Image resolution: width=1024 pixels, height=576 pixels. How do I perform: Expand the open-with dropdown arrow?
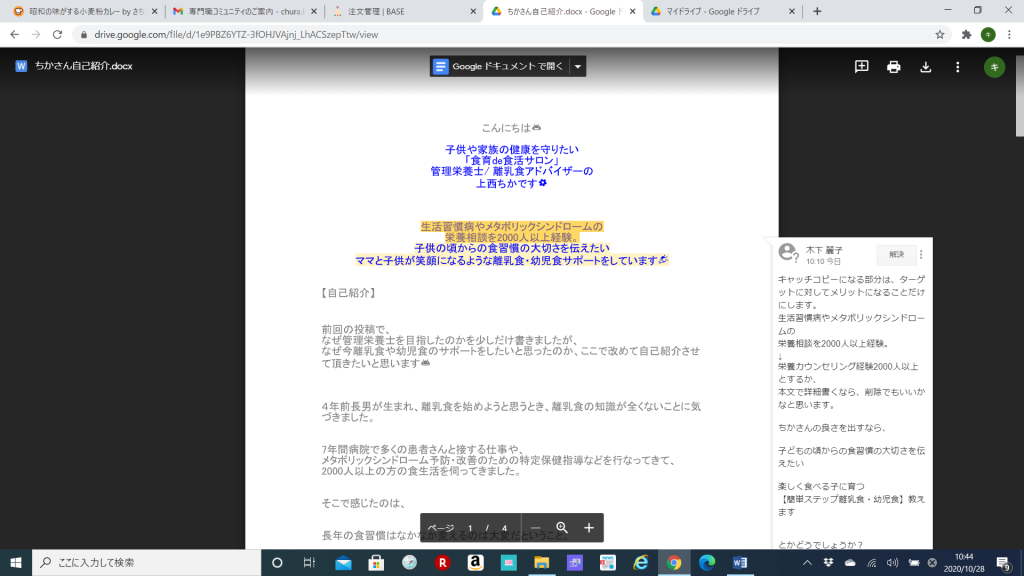(x=578, y=66)
